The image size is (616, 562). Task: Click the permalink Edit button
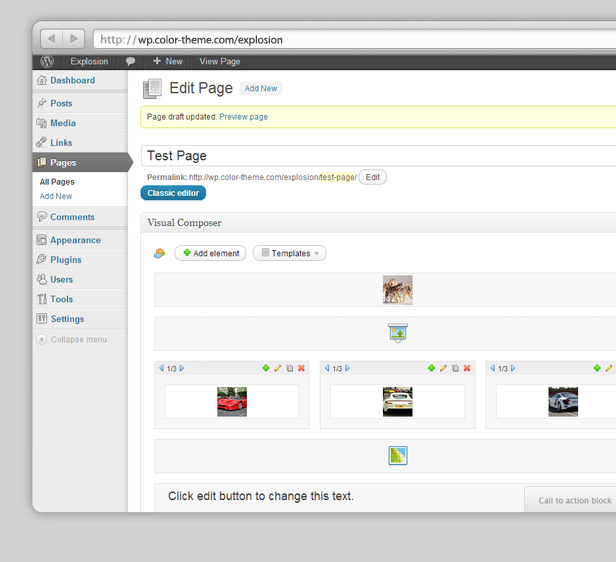pos(372,177)
